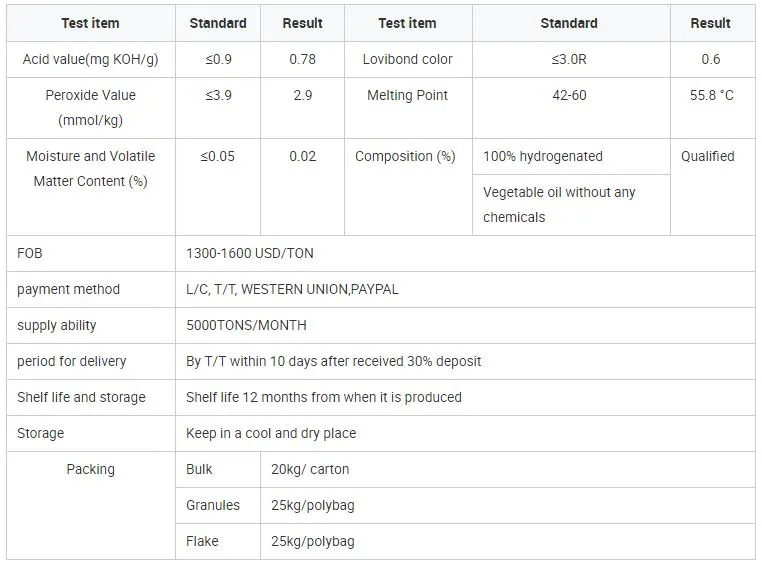Screen dimensions: 762x564
Task: Select Keep in a cool and dry place
Action: point(271,433)
